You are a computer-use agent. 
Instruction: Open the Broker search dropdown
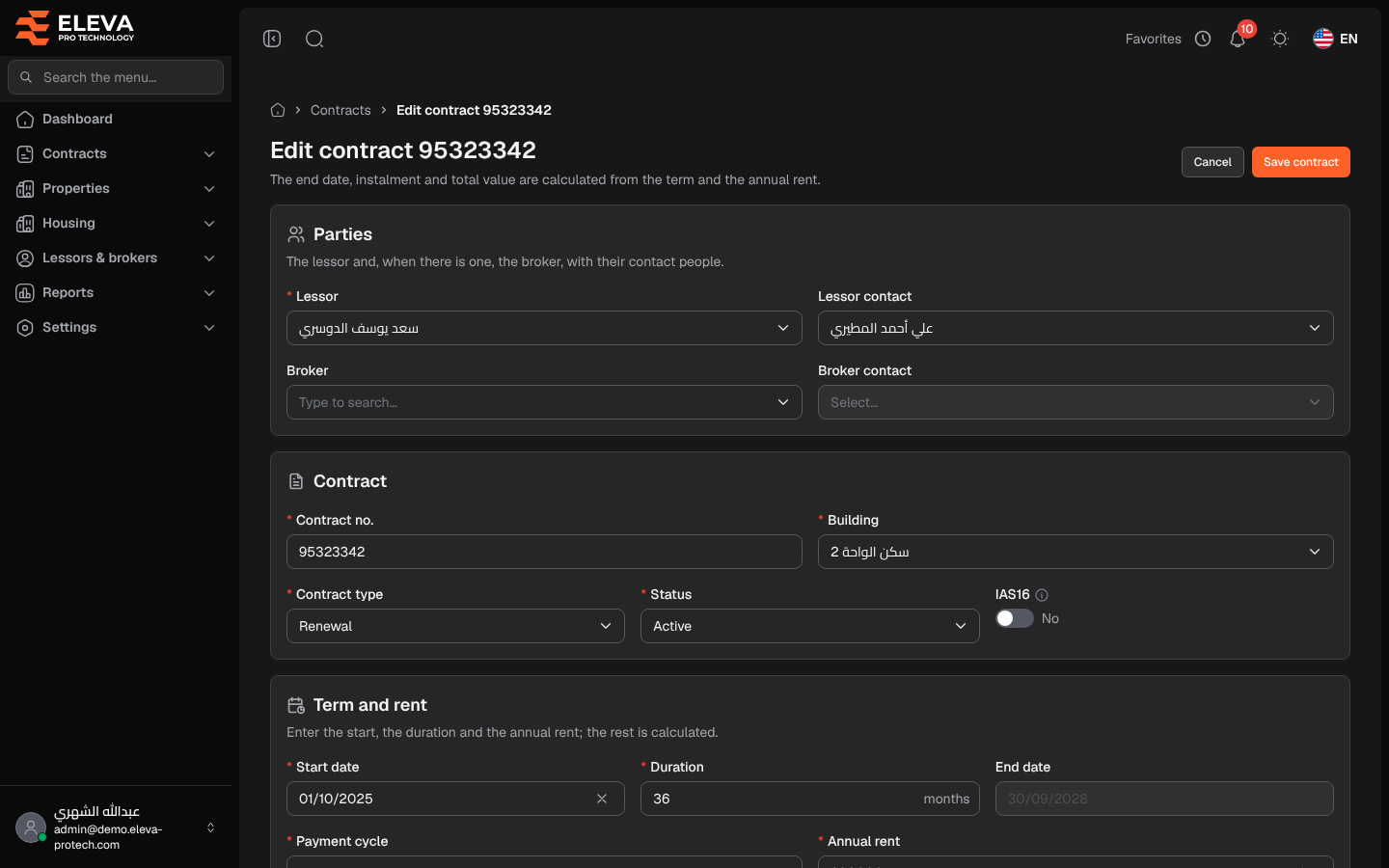pyautogui.click(x=544, y=402)
